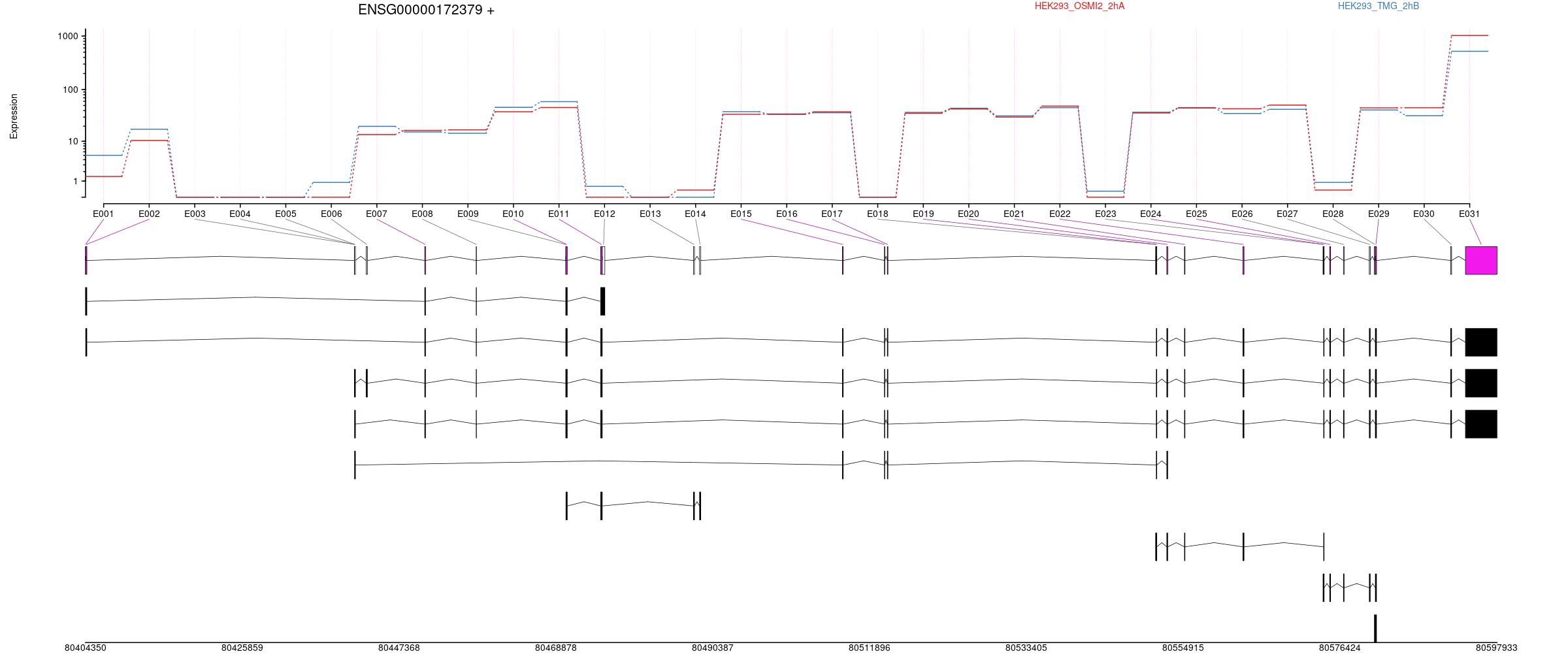The height and width of the screenshot is (660, 1568).
Task: Click exon label E020
Action: [968, 214]
